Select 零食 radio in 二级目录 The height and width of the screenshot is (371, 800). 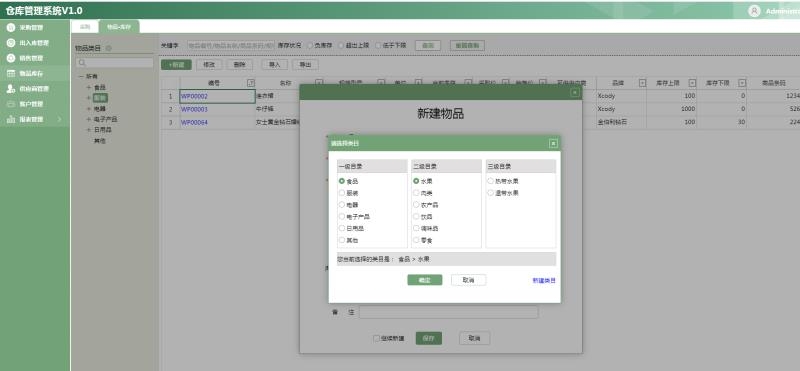click(x=416, y=240)
